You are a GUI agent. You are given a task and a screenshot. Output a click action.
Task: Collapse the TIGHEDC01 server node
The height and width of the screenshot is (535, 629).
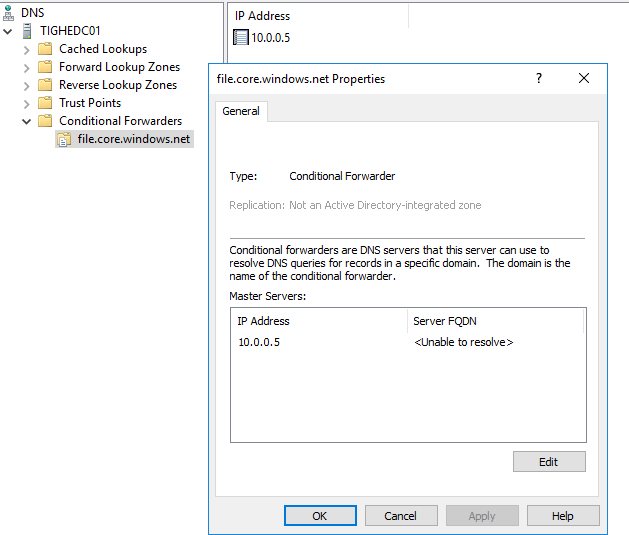pyautogui.click(x=9, y=31)
